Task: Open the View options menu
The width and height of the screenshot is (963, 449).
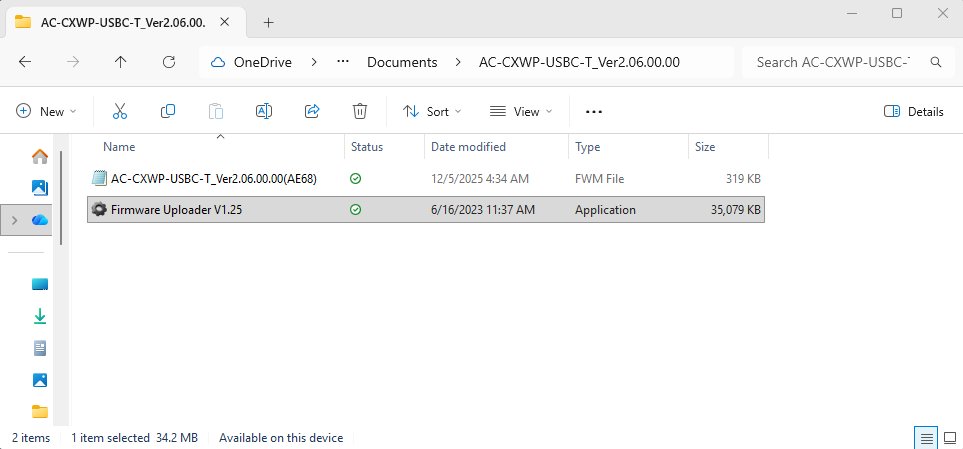Action: tap(521, 111)
